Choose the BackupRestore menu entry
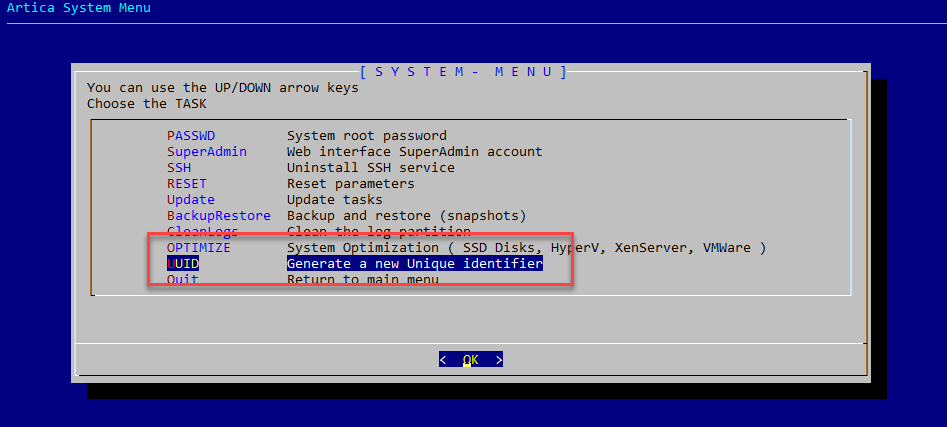The width and height of the screenshot is (947, 427). click(x=219, y=216)
